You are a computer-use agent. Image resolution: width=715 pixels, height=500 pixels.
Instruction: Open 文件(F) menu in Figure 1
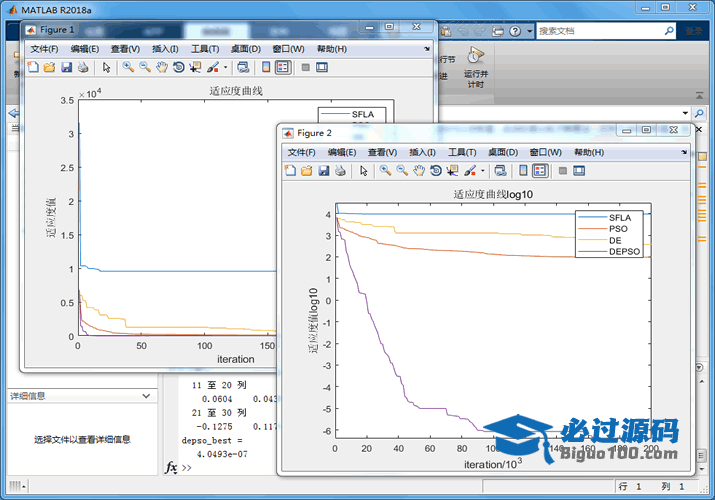click(44, 49)
